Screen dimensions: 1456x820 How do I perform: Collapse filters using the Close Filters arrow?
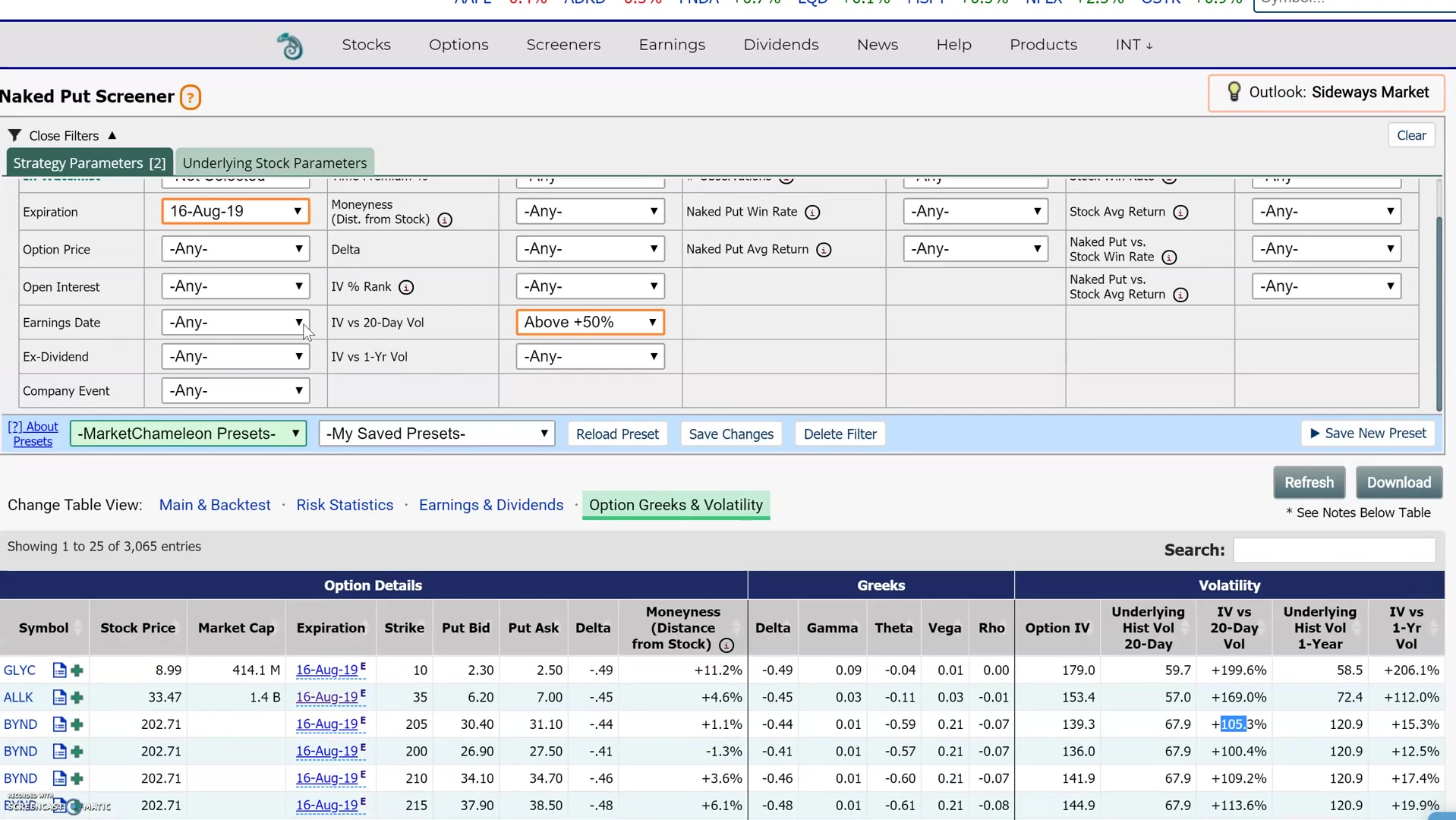[112, 135]
